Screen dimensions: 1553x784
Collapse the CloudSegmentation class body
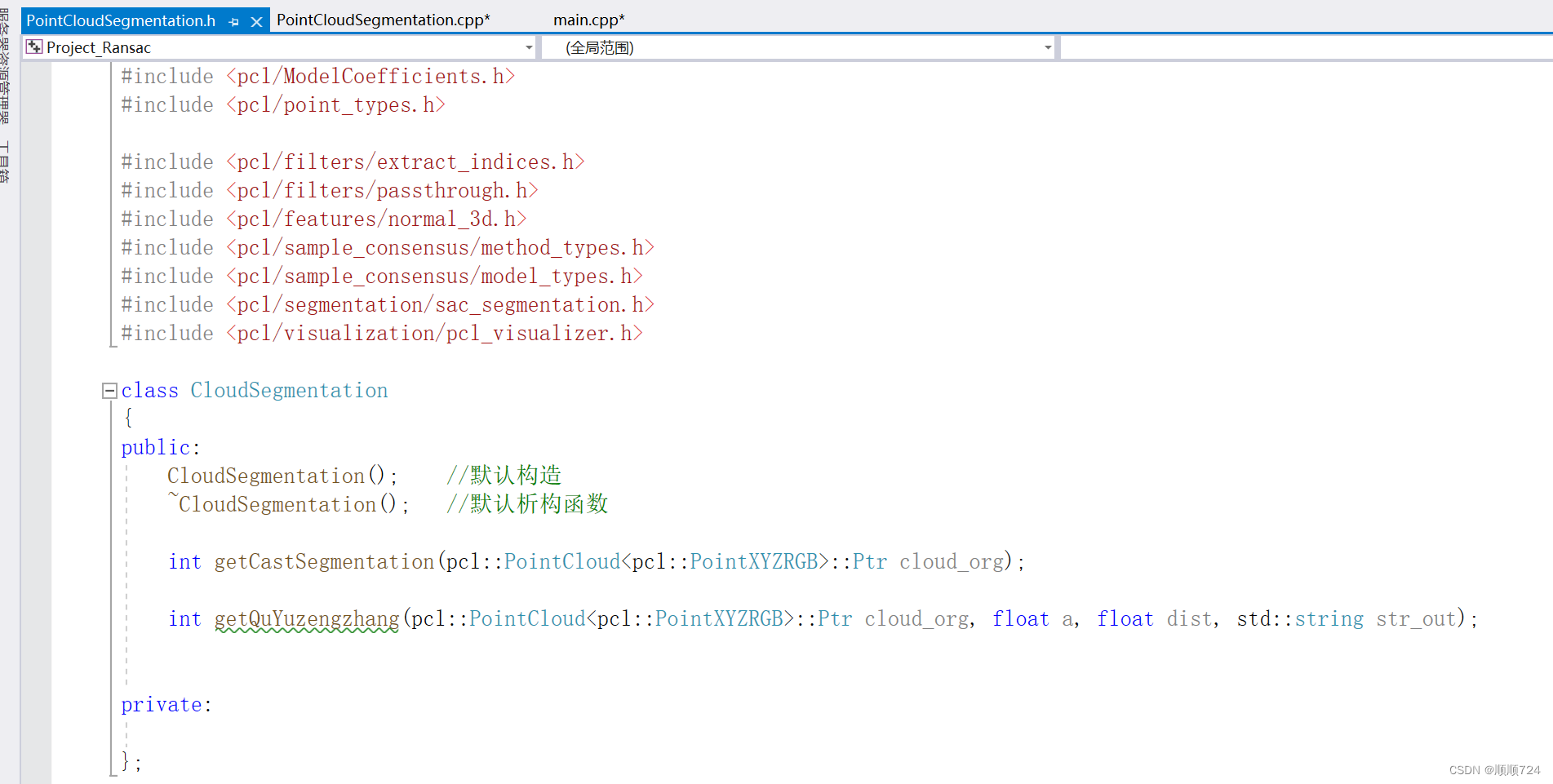(109, 390)
